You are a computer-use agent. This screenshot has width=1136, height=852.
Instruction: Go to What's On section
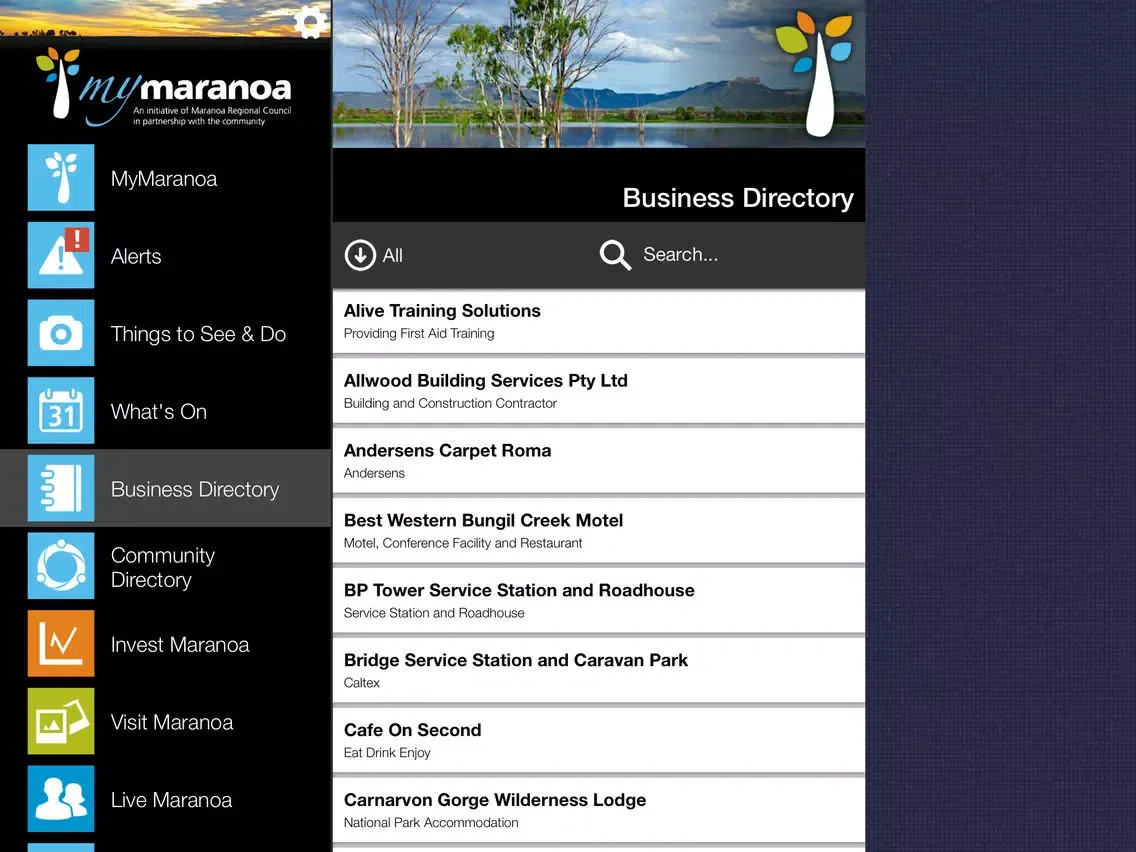pyautogui.click(x=159, y=412)
